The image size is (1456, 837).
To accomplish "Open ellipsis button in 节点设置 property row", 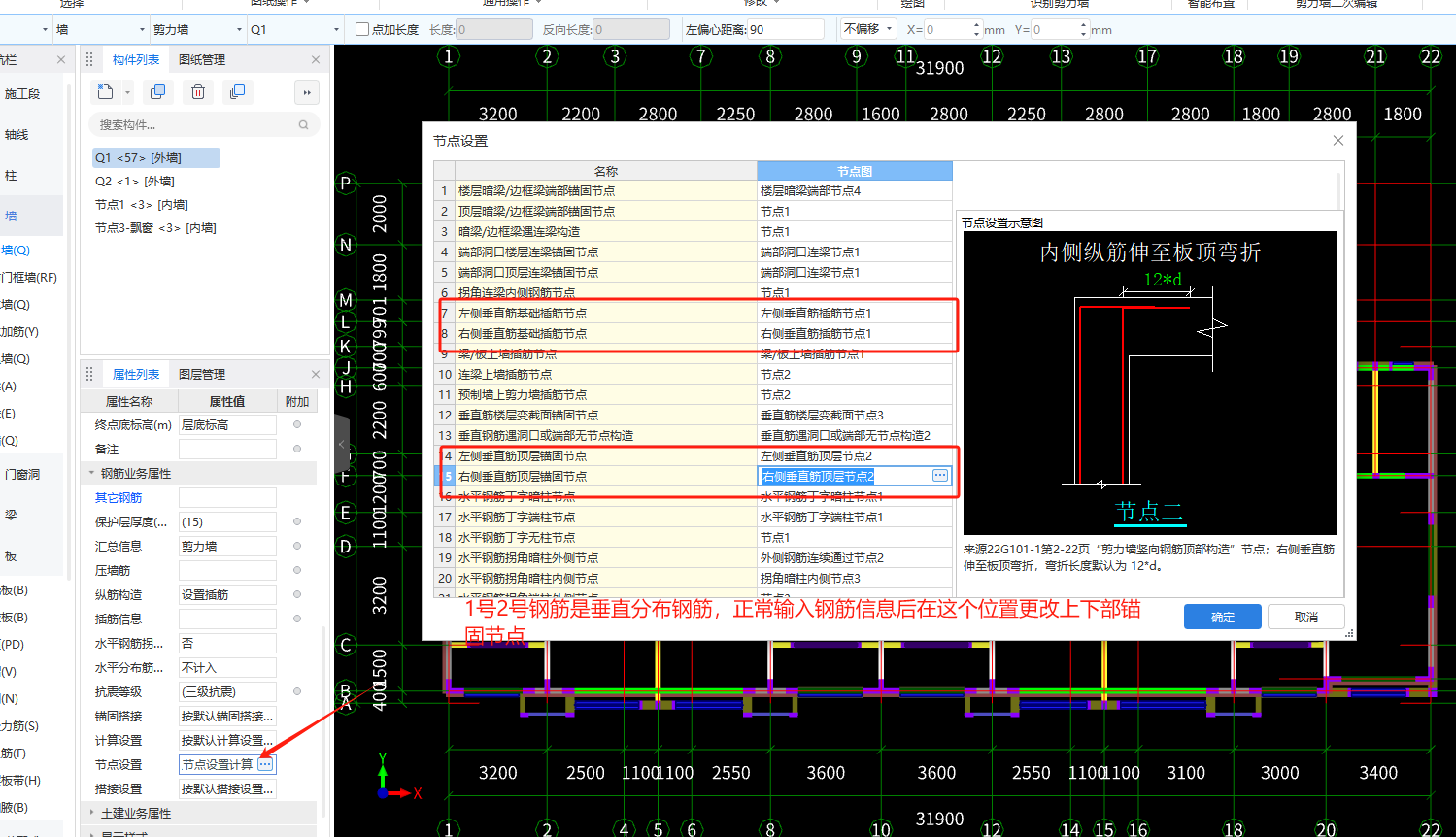I will pos(265,764).
